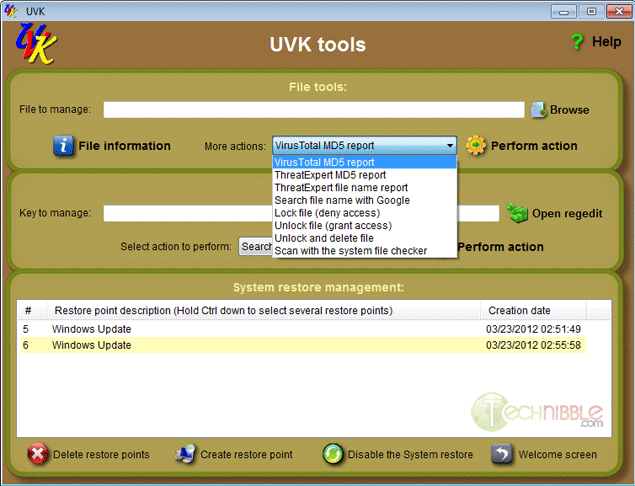Click the green Disable System restore icon
Image resolution: width=635 pixels, height=486 pixels.
coord(333,454)
